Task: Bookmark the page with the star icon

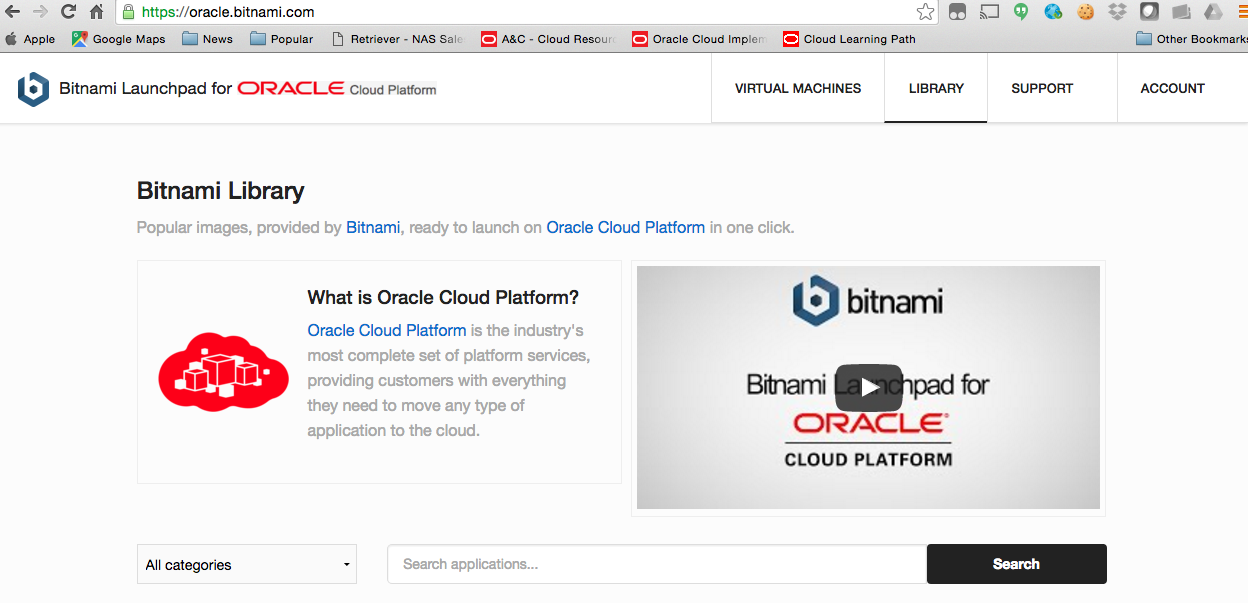Action: pyautogui.click(x=925, y=13)
